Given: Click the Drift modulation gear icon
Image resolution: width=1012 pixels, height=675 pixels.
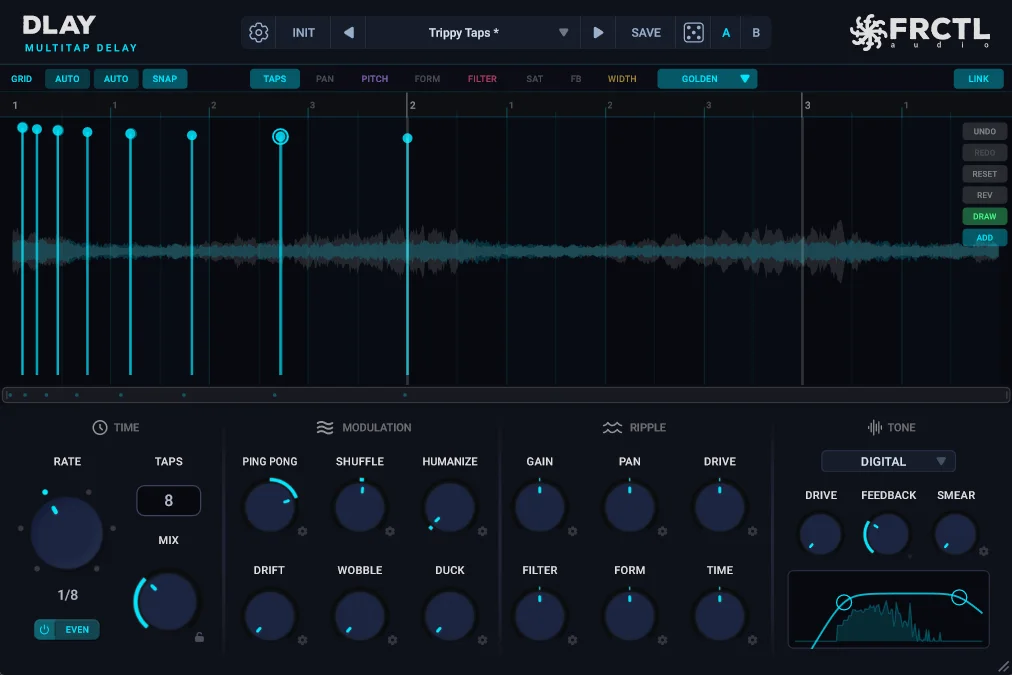Looking at the screenshot, I should [302, 640].
